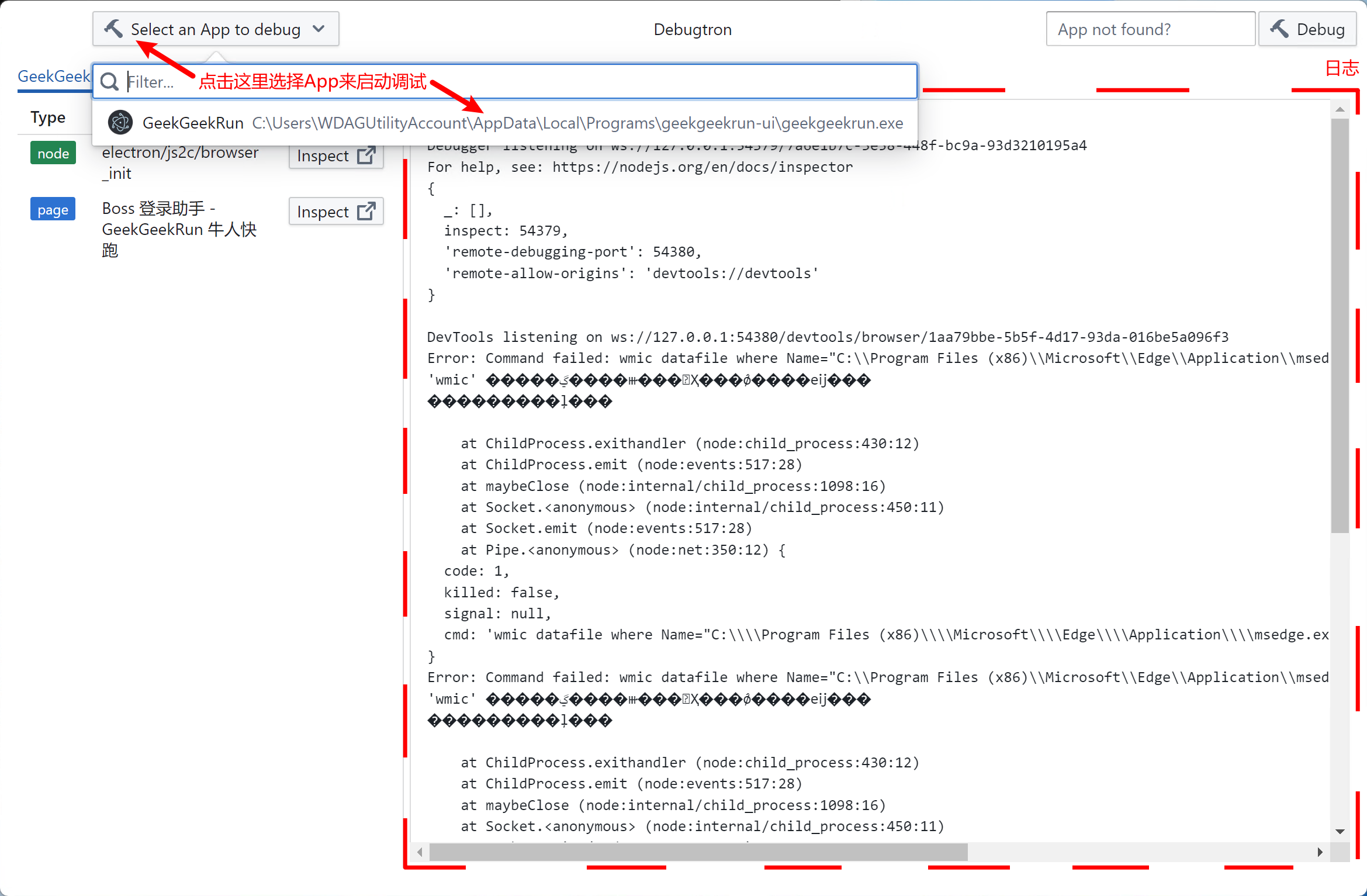Viewport: 1367px width, 896px height.
Task: Click the horizontal scroll-right arrow
Action: pyautogui.click(x=1320, y=852)
